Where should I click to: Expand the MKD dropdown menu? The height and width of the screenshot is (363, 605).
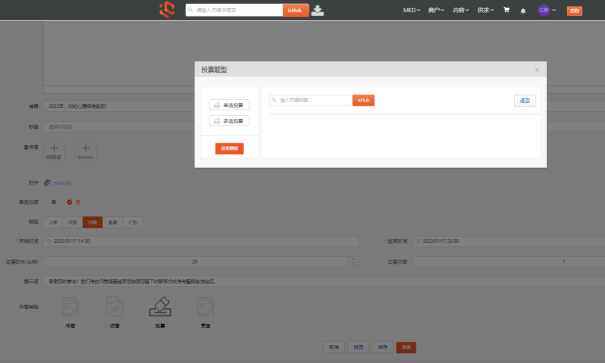411,10
